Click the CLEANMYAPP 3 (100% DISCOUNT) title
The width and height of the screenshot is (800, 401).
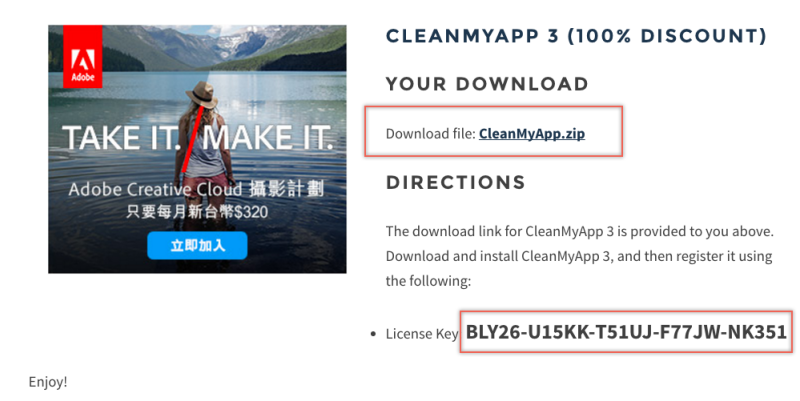(576, 36)
